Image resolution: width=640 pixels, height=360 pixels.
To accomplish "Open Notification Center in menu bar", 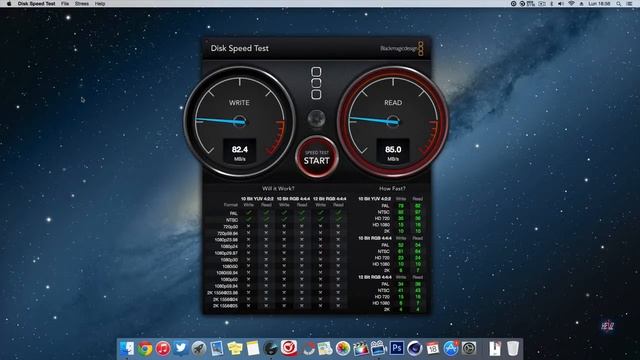I will [x=630, y=4].
